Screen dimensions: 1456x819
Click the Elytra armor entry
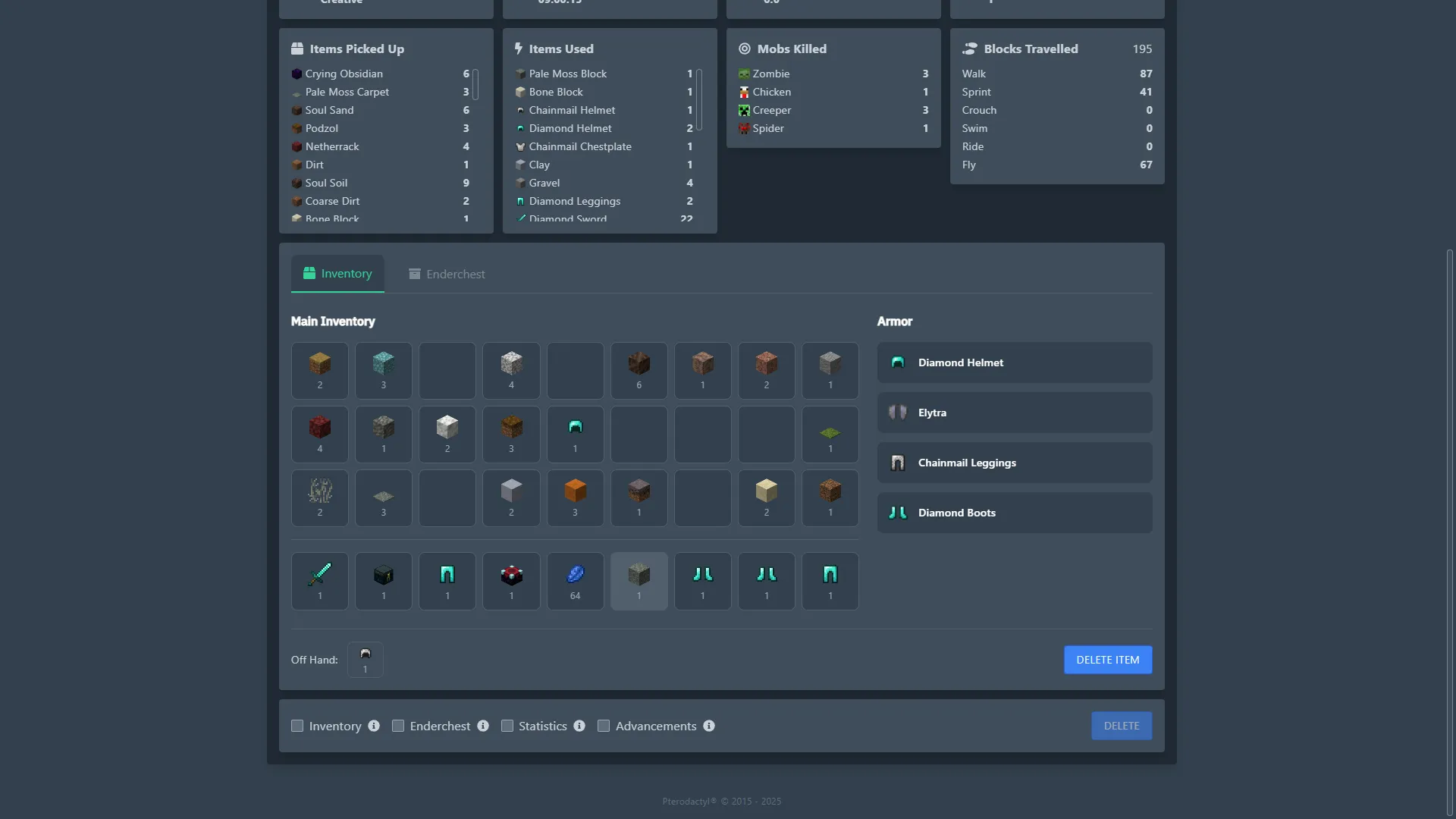click(x=1014, y=413)
